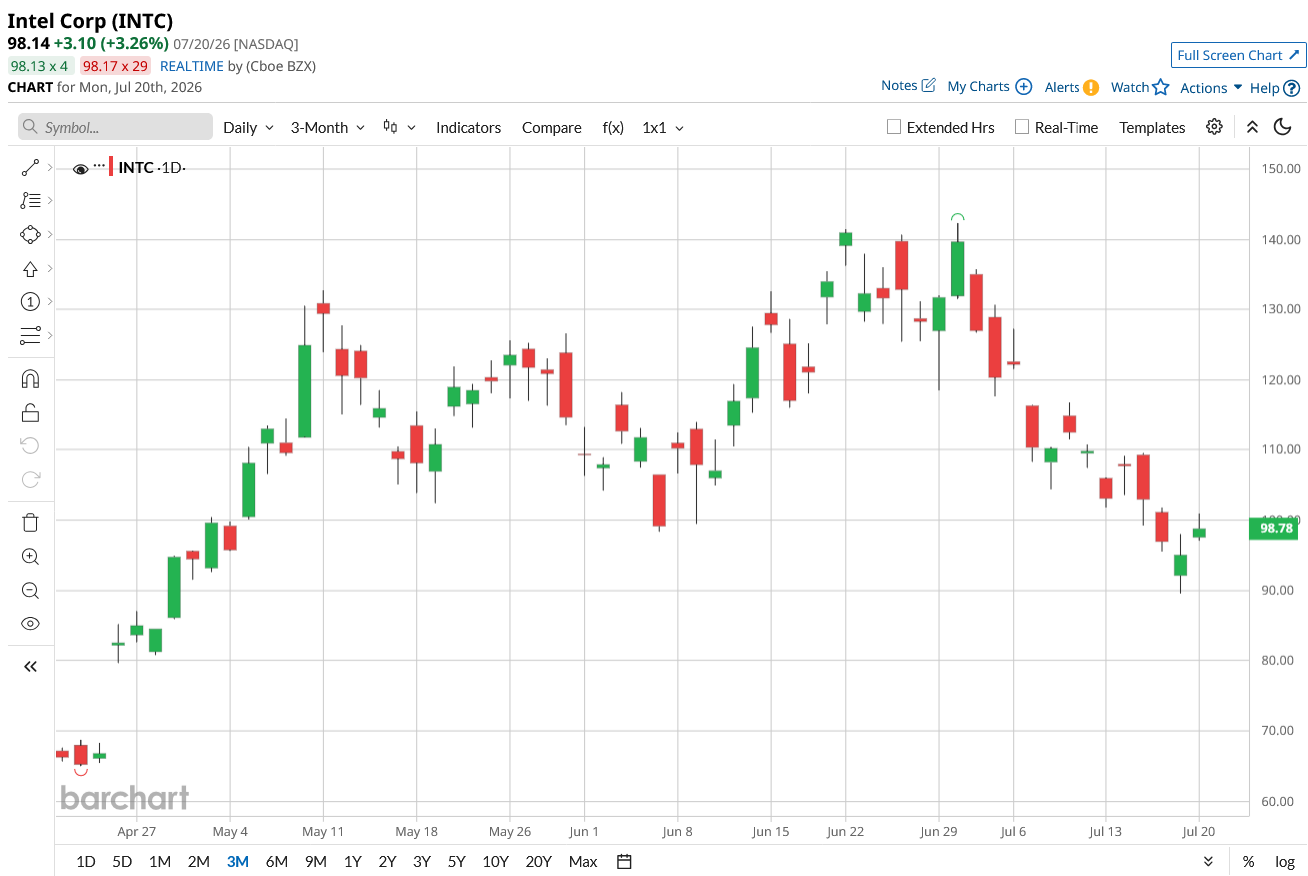Open the 1x1 grid layout dropdown

pos(663,127)
